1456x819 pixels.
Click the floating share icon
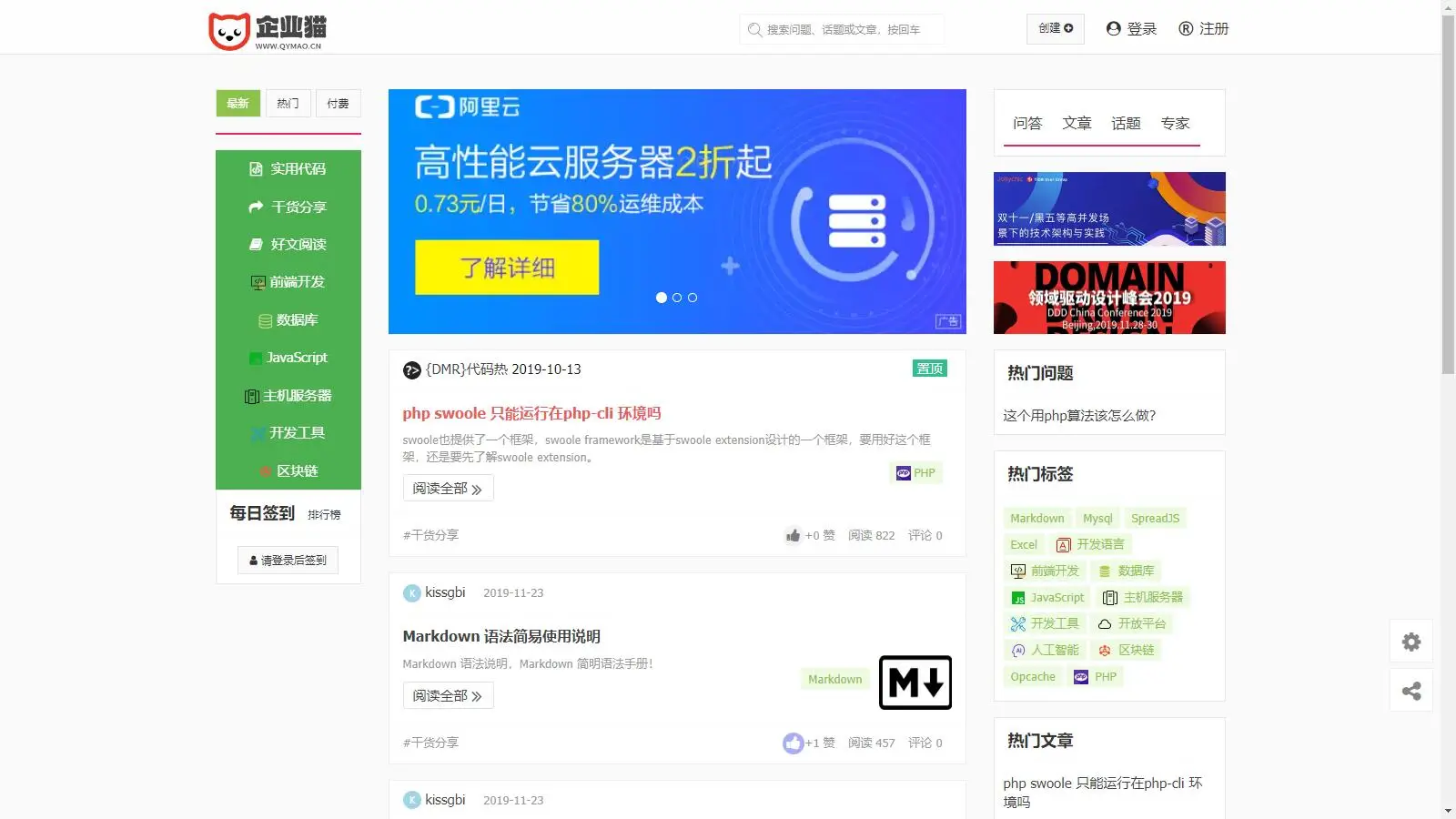pos(1411,690)
